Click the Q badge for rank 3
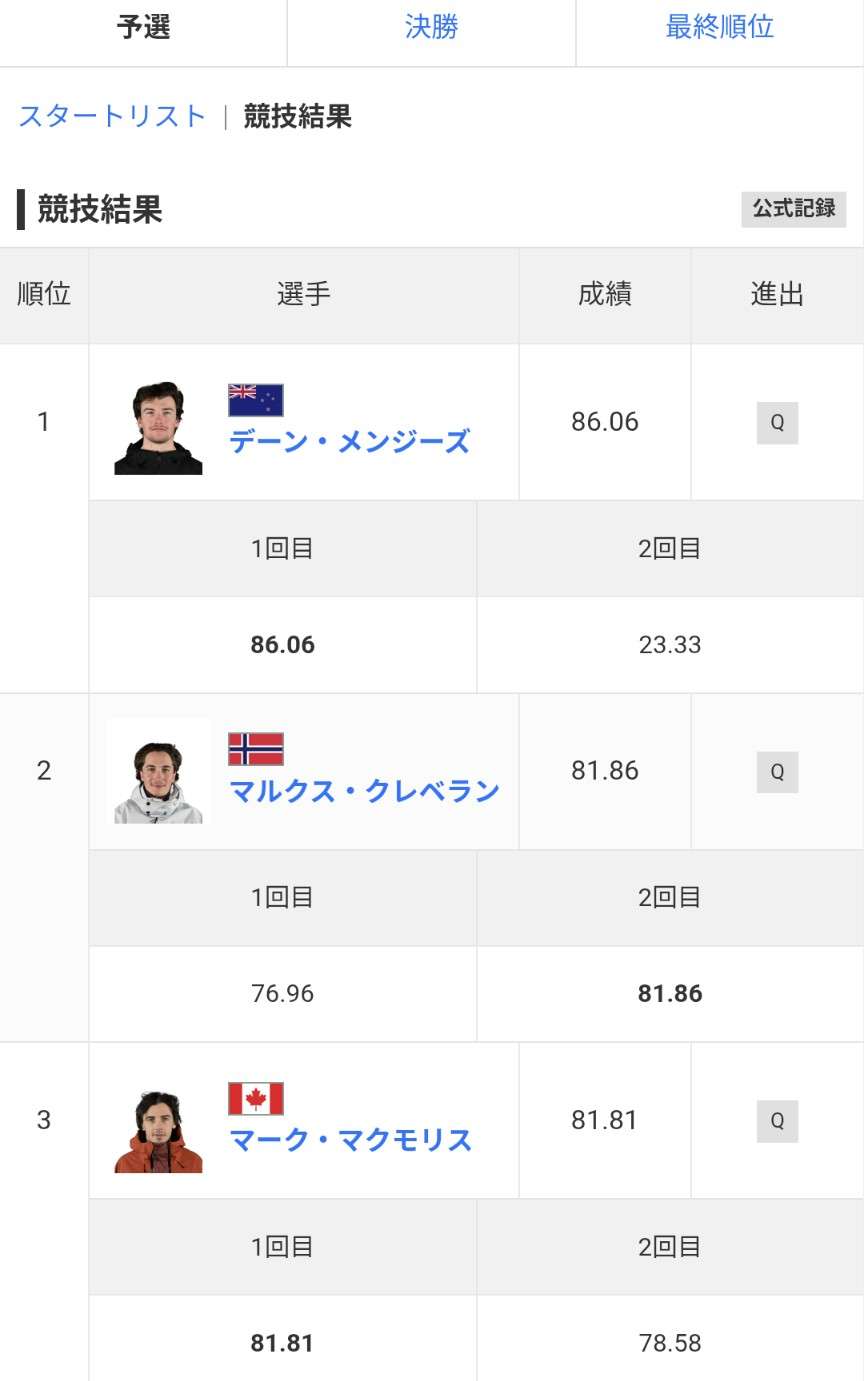Screen dimensions: 864x1381 click(x=777, y=1121)
